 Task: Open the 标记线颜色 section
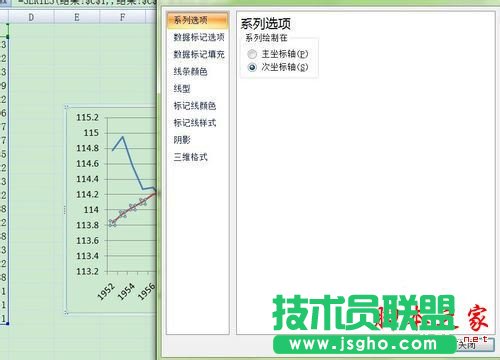click(x=195, y=106)
